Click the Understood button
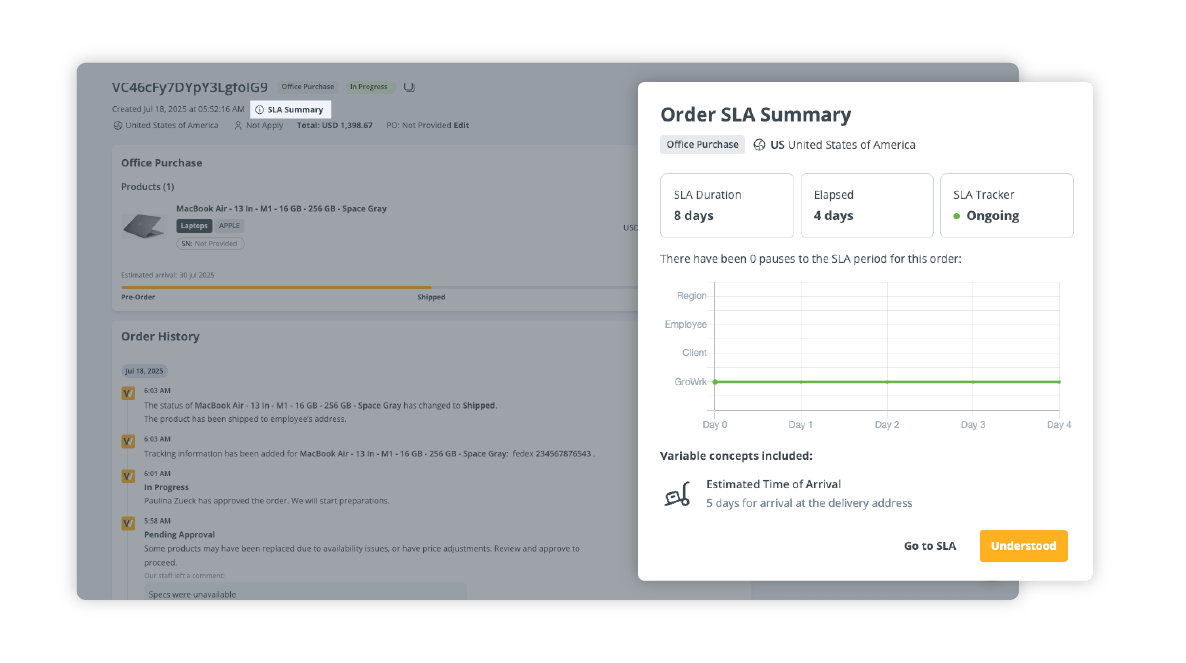The height and width of the screenshot is (663, 1186). pyautogui.click(x=1023, y=546)
